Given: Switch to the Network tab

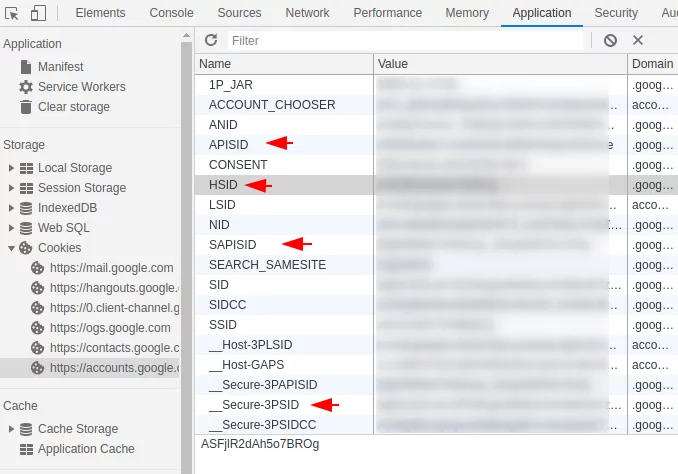Looking at the screenshot, I should pos(307,13).
